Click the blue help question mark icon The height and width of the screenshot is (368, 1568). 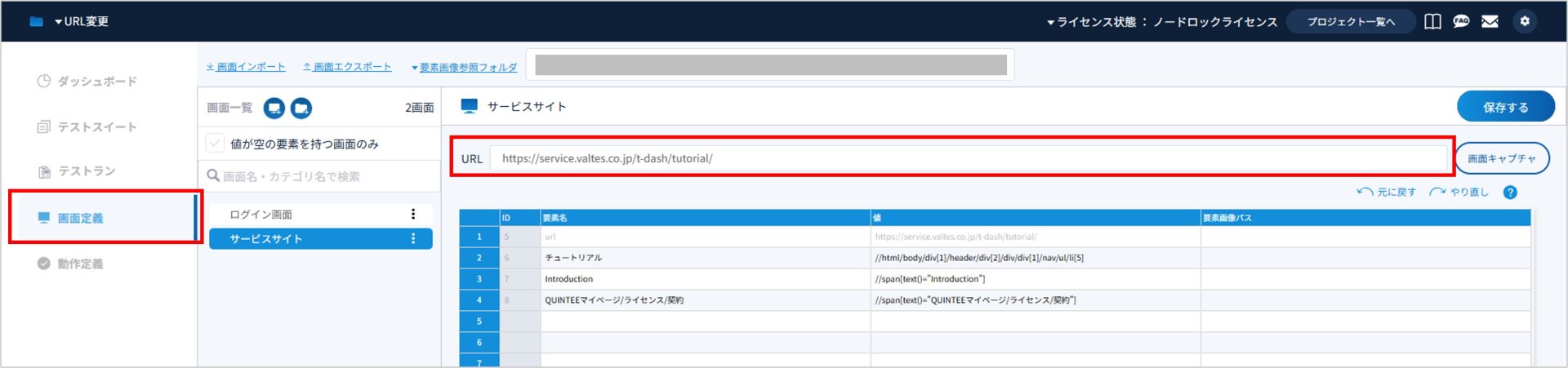coord(1510,193)
